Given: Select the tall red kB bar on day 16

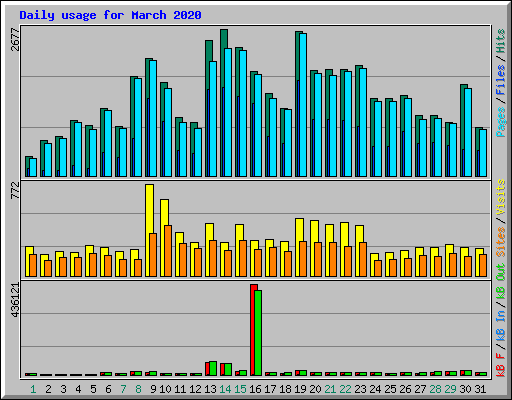Looking at the screenshot, I should tap(252, 330).
